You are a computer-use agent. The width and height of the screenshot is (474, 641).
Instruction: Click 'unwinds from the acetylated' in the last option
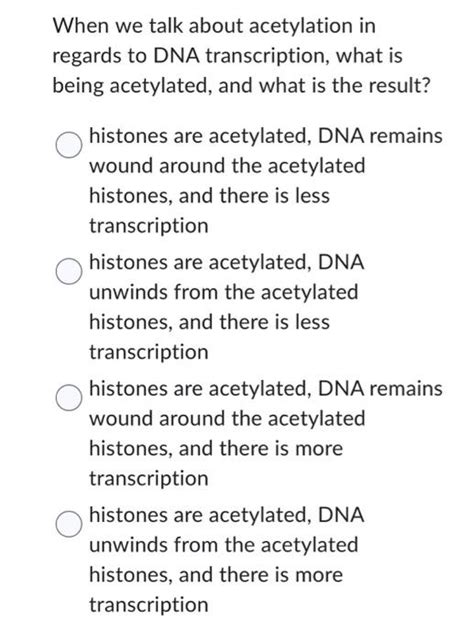224,545
